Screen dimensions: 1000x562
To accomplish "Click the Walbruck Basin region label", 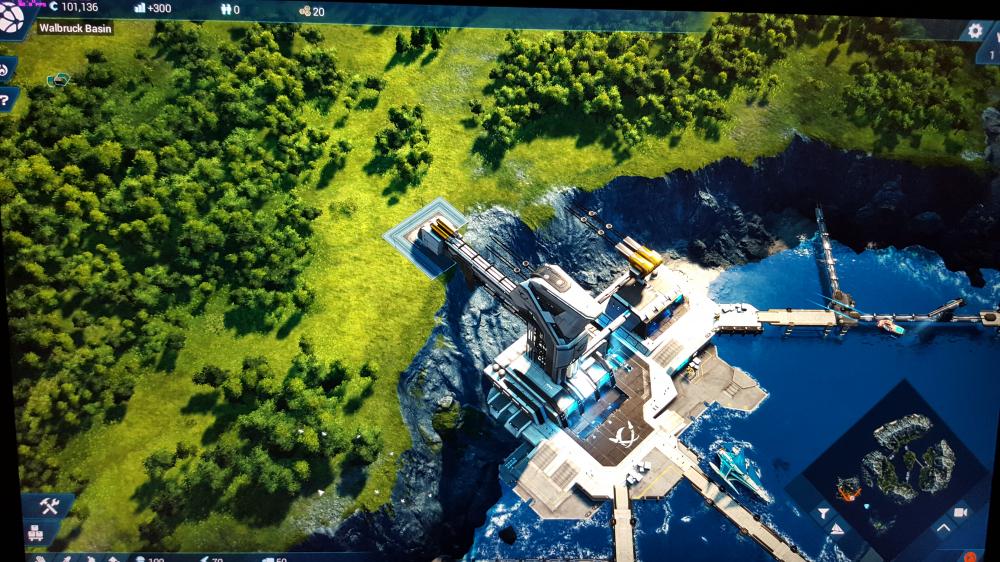I will click(x=75, y=28).
